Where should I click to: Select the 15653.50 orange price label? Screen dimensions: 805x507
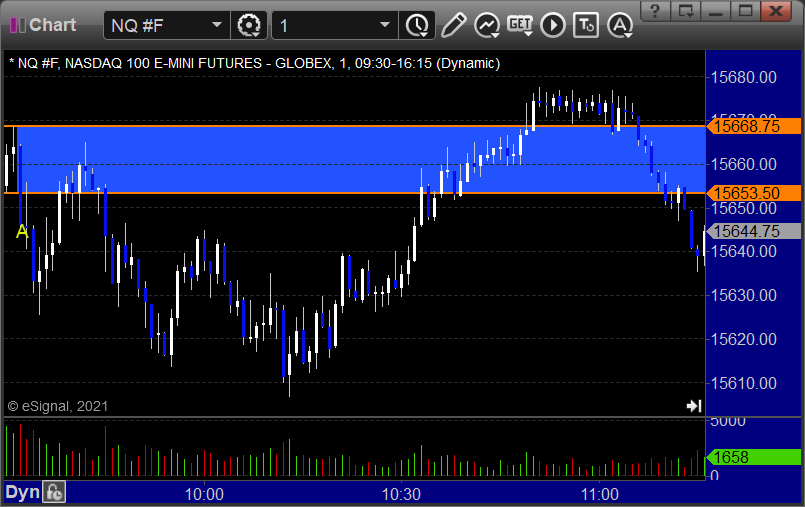(754, 193)
